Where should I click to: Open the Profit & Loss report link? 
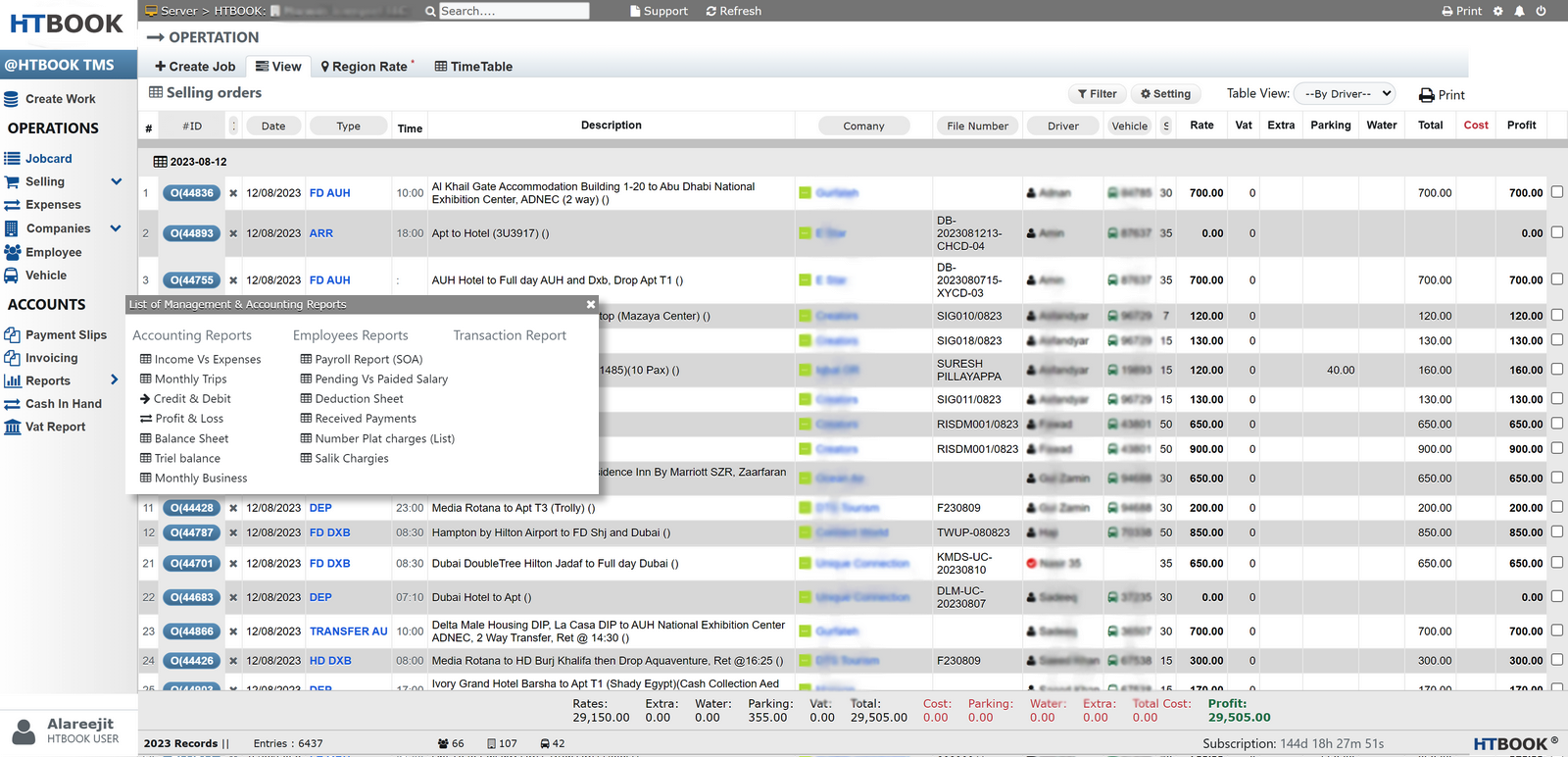coord(188,419)
